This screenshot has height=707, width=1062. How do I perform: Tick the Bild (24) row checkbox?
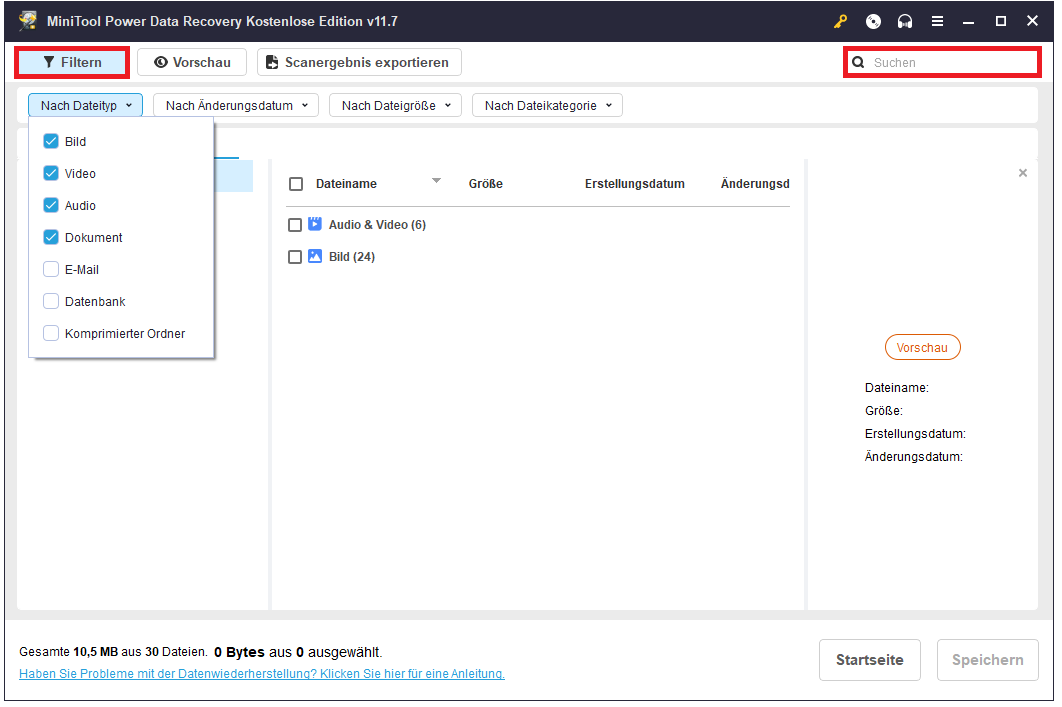coord(295,257)
